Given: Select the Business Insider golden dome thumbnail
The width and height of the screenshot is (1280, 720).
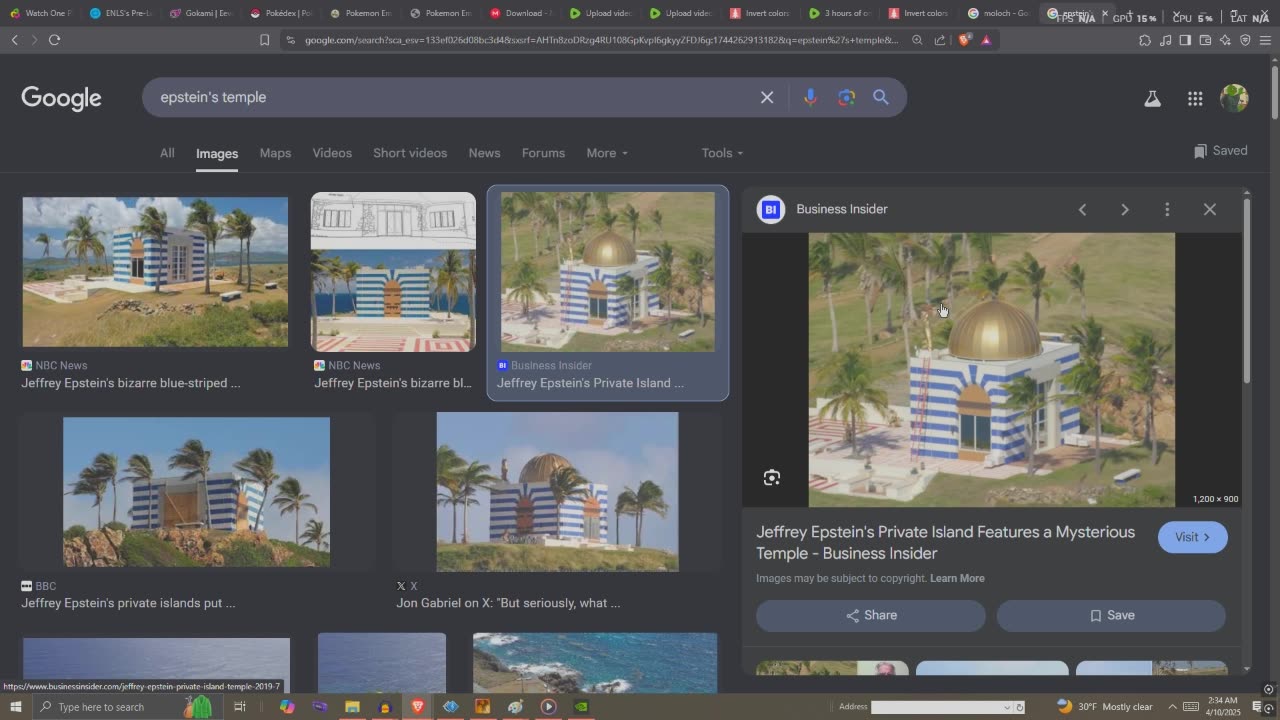Looking at the screenshot, I should click(x=608, y=272).
